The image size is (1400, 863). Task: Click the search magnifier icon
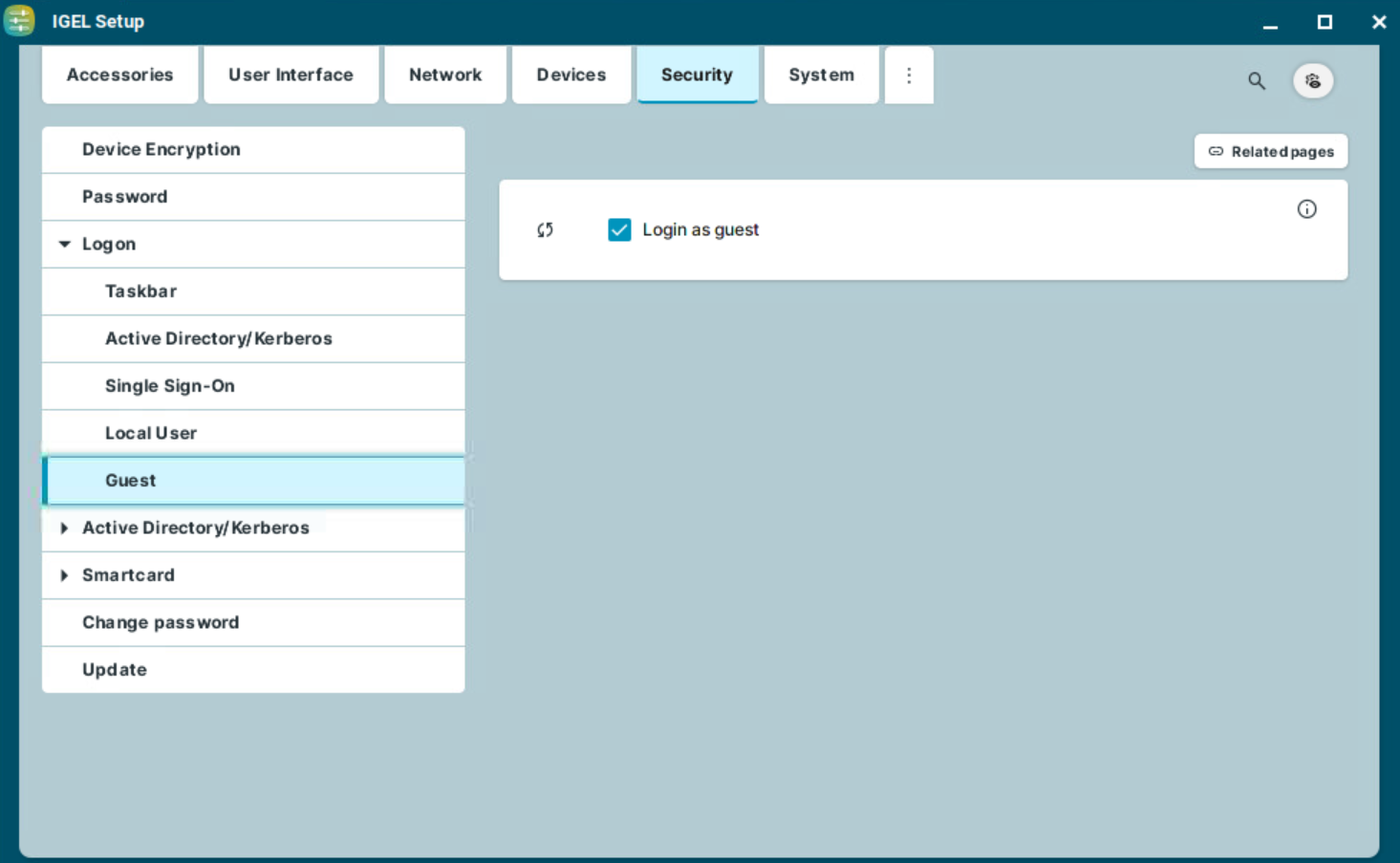[x=1257, y=81]
